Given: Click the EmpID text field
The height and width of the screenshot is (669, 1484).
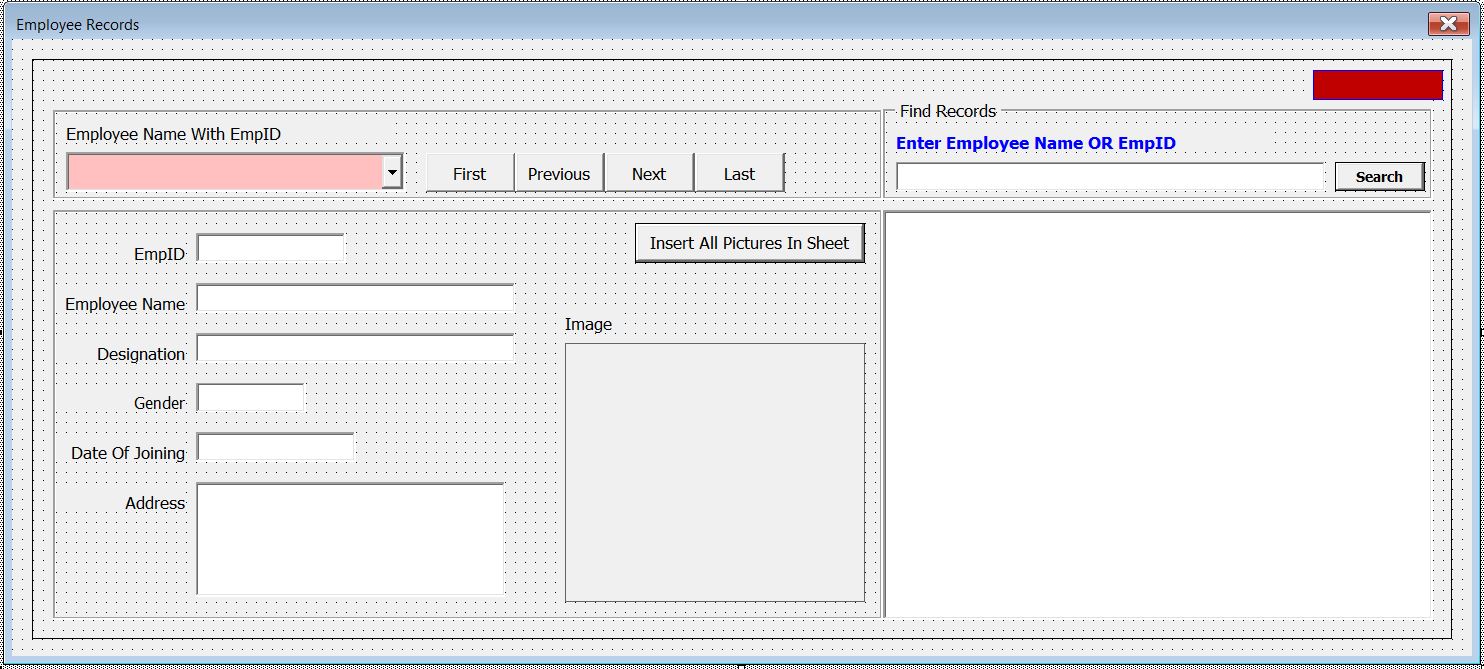Looking at the screenshot, I should pyautogui.click(x=270, y=248).
